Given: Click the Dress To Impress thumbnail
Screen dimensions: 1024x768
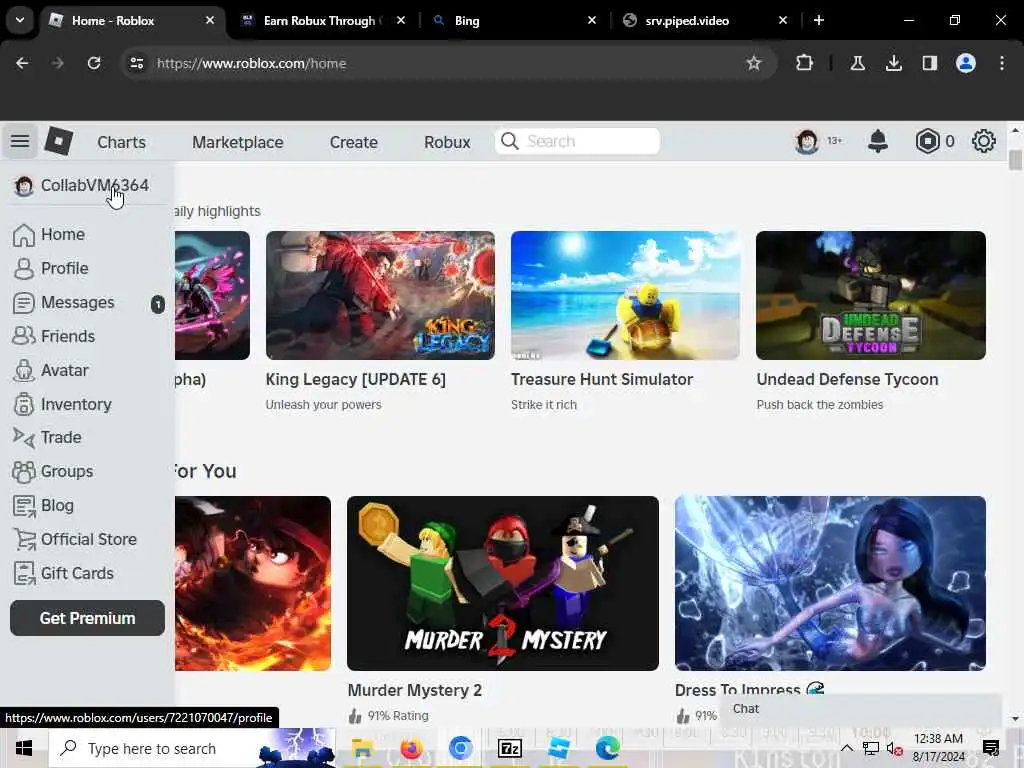Looking at the screenshot, I should pyautogui.click(x=830, y=583).
